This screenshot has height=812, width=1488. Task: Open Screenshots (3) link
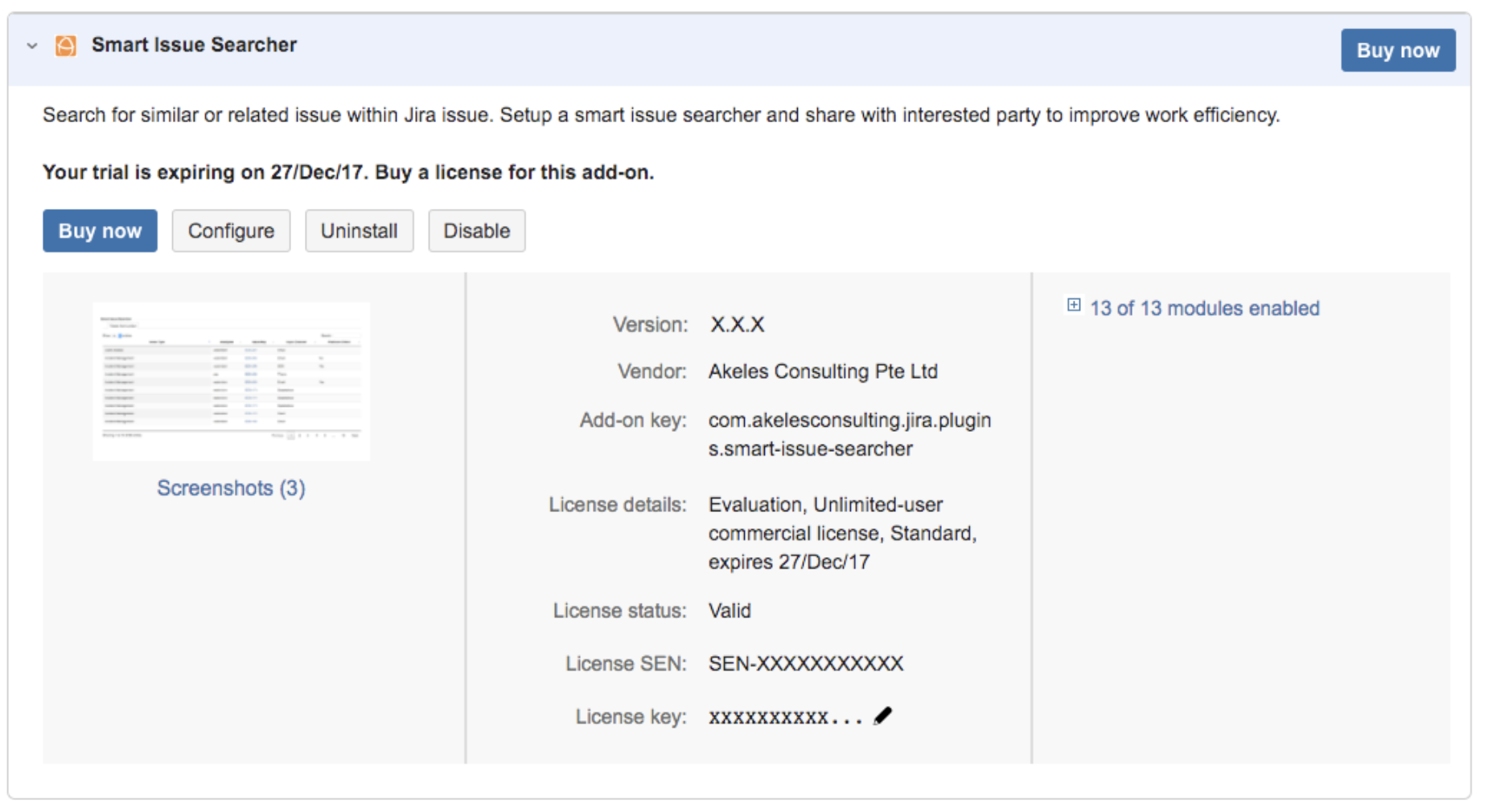(x=231, y=487)
